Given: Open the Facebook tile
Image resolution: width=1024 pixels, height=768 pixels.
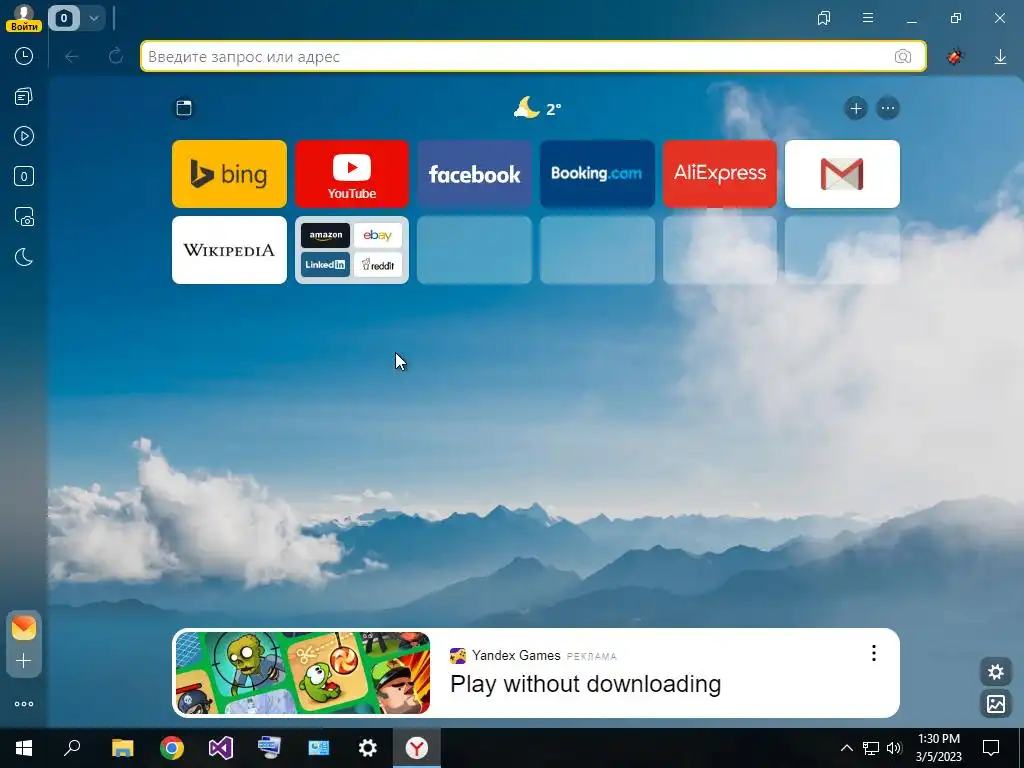Looking at the screenshot, I should click(475, 174).
